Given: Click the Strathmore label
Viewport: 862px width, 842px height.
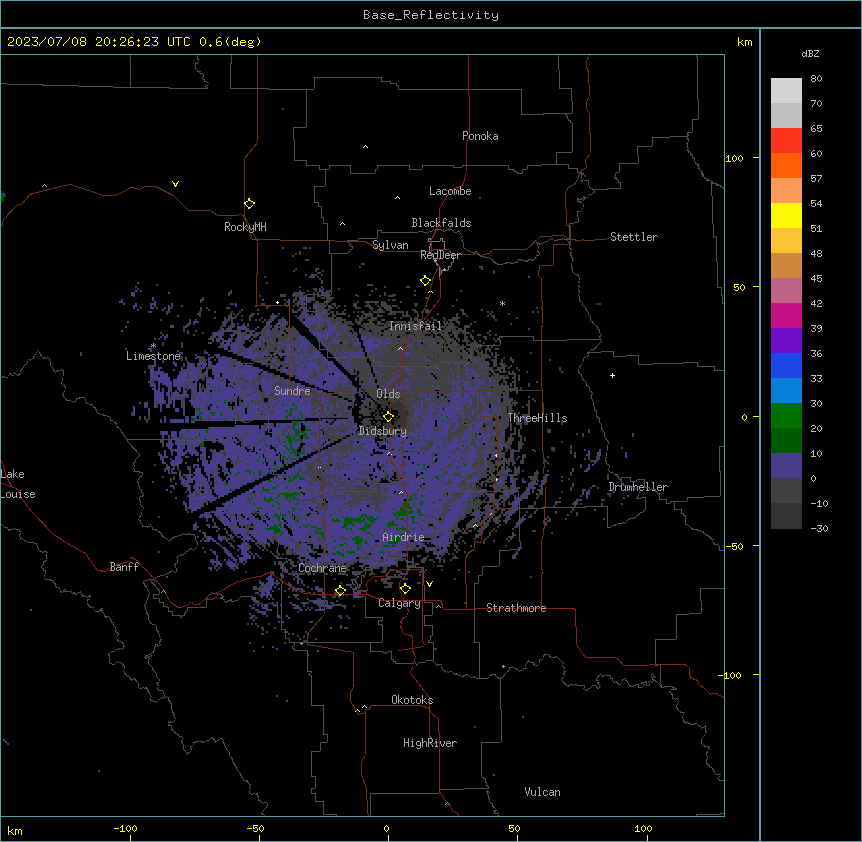Looking at the screenshot, I should pos(516,608).
